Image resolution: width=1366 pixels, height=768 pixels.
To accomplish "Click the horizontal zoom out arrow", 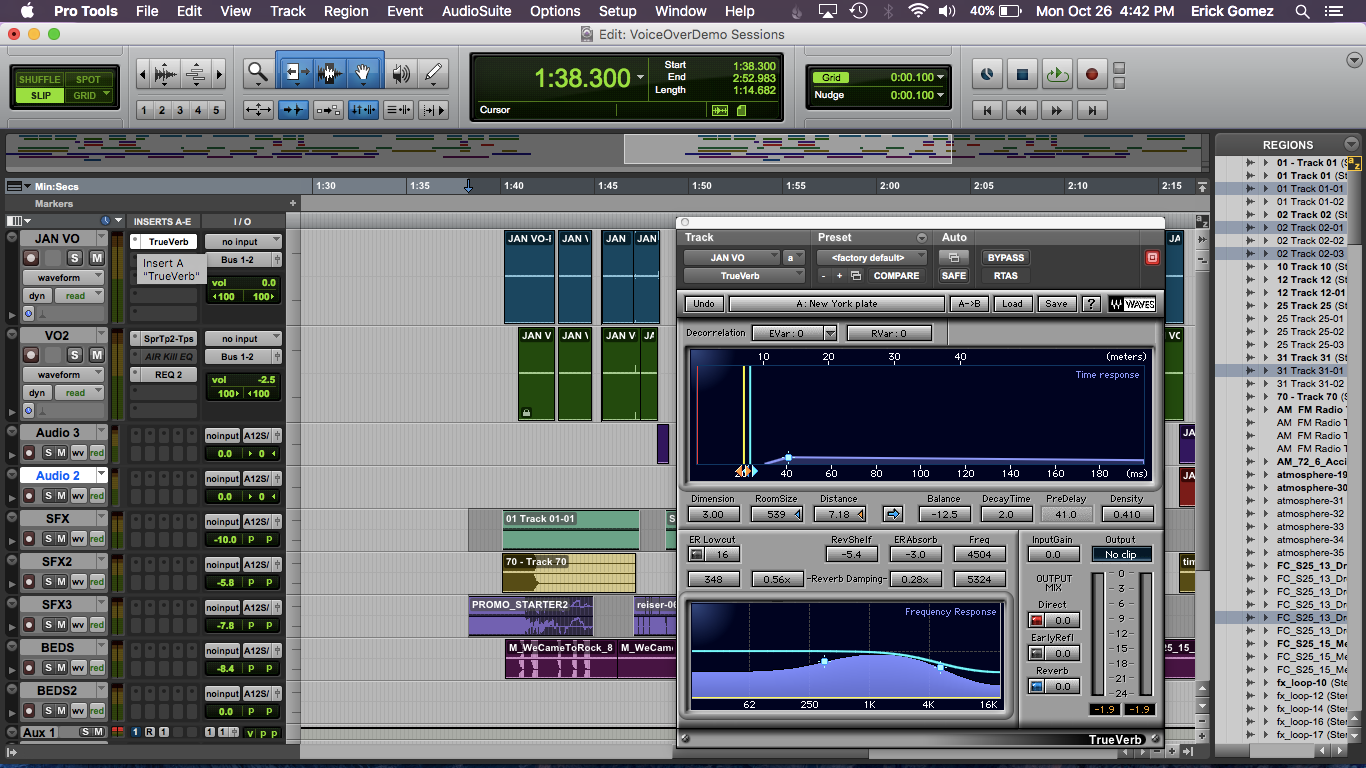I will pyautogui.click(x=142, y=74).
